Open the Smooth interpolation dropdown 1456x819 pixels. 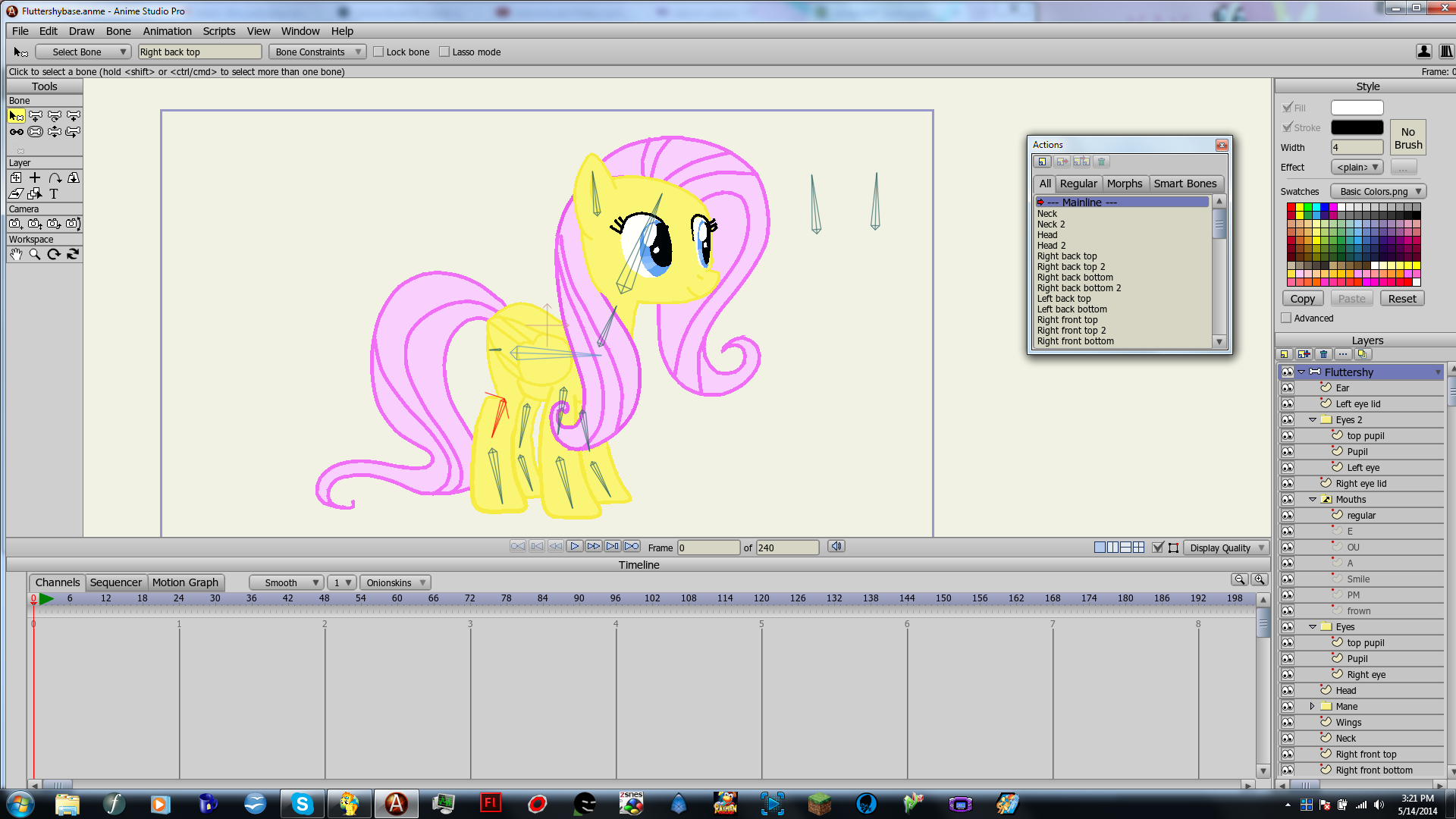(286, 583)
